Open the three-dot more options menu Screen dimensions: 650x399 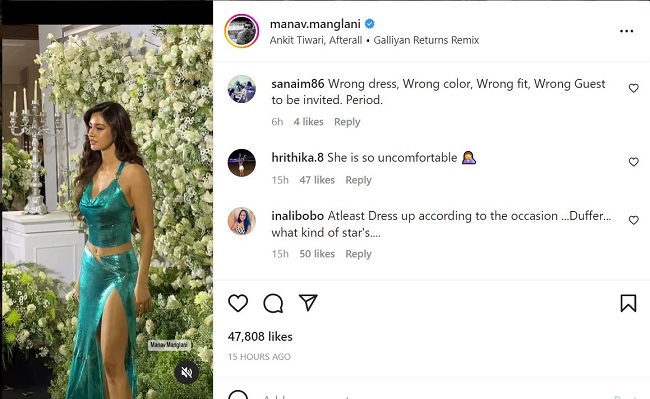[x=626, y=31]
